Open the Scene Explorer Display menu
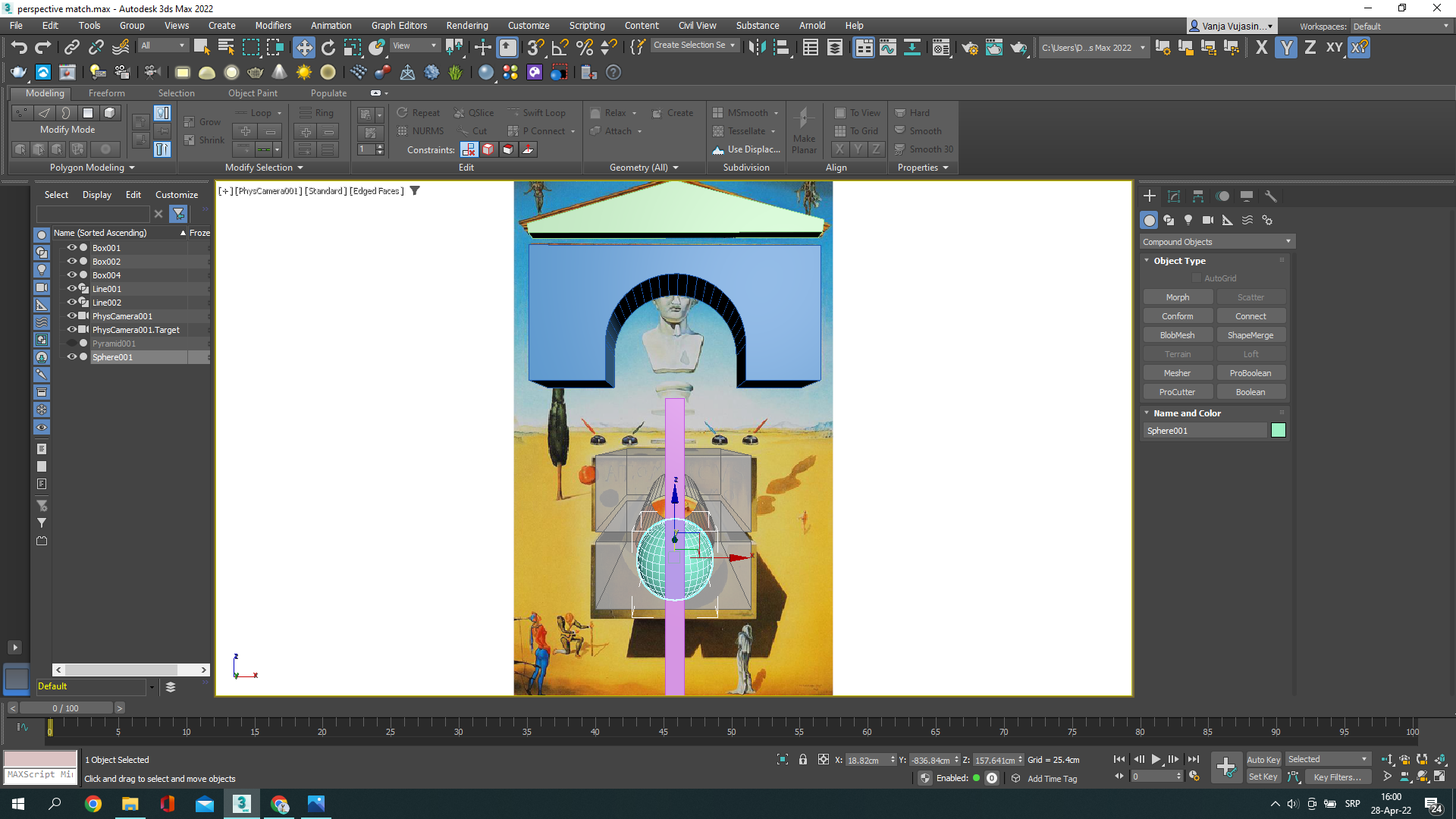This screenshot has height=819, width=1456. pos(97,195)
